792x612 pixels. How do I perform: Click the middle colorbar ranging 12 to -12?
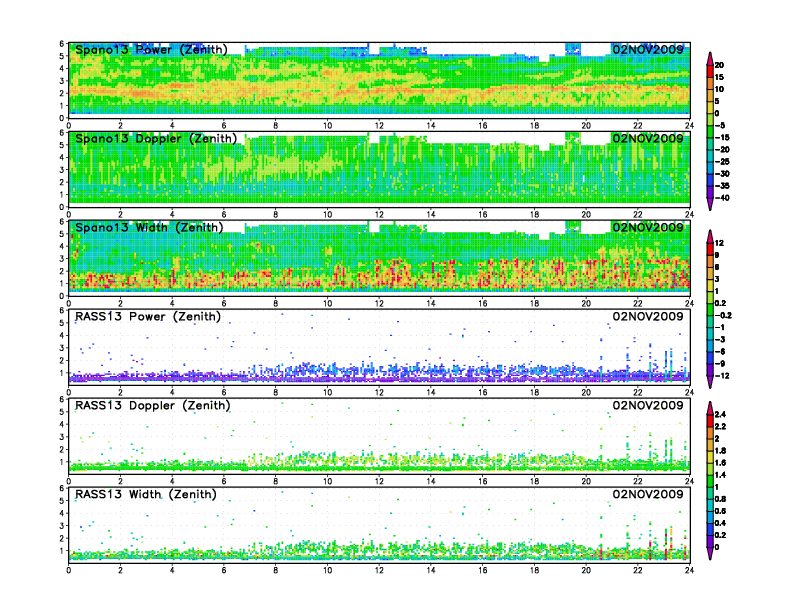pyautogui.click(x=710, y=309)
